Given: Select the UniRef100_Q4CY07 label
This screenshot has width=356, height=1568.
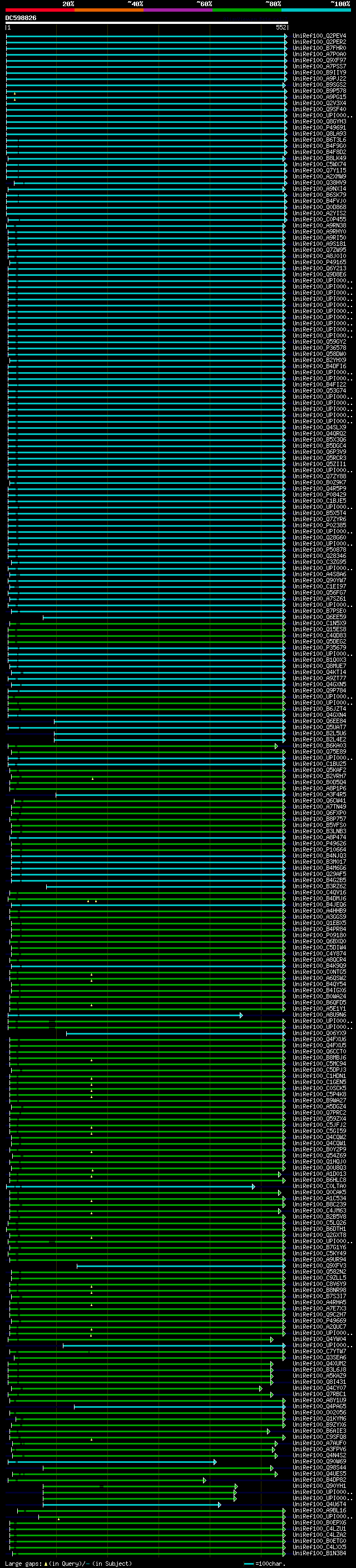Looking at the screenshot, I should (319, 1388).
